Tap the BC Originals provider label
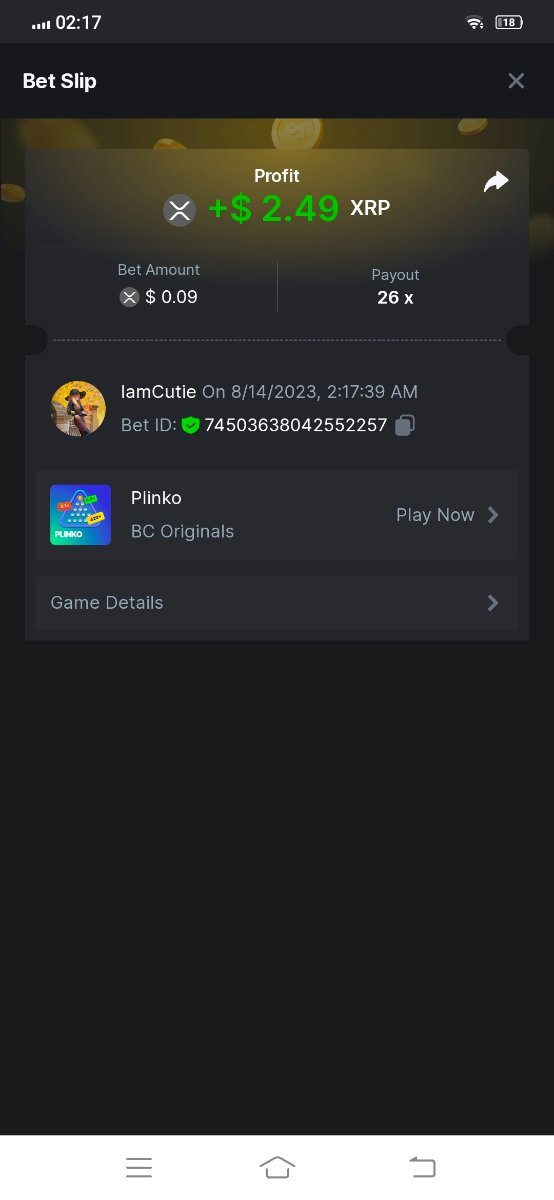This screenshot has height=1200, width=554. 182,531
